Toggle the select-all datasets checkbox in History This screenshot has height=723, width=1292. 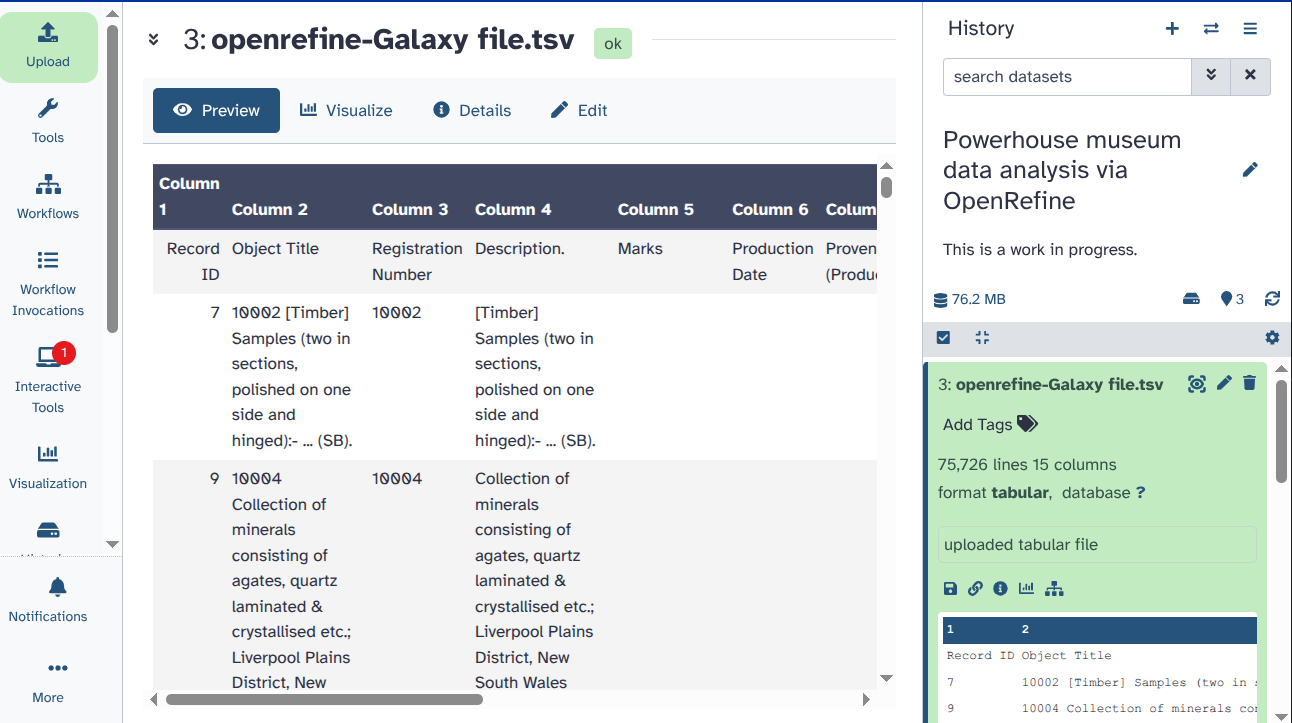[x=943, y=338]
